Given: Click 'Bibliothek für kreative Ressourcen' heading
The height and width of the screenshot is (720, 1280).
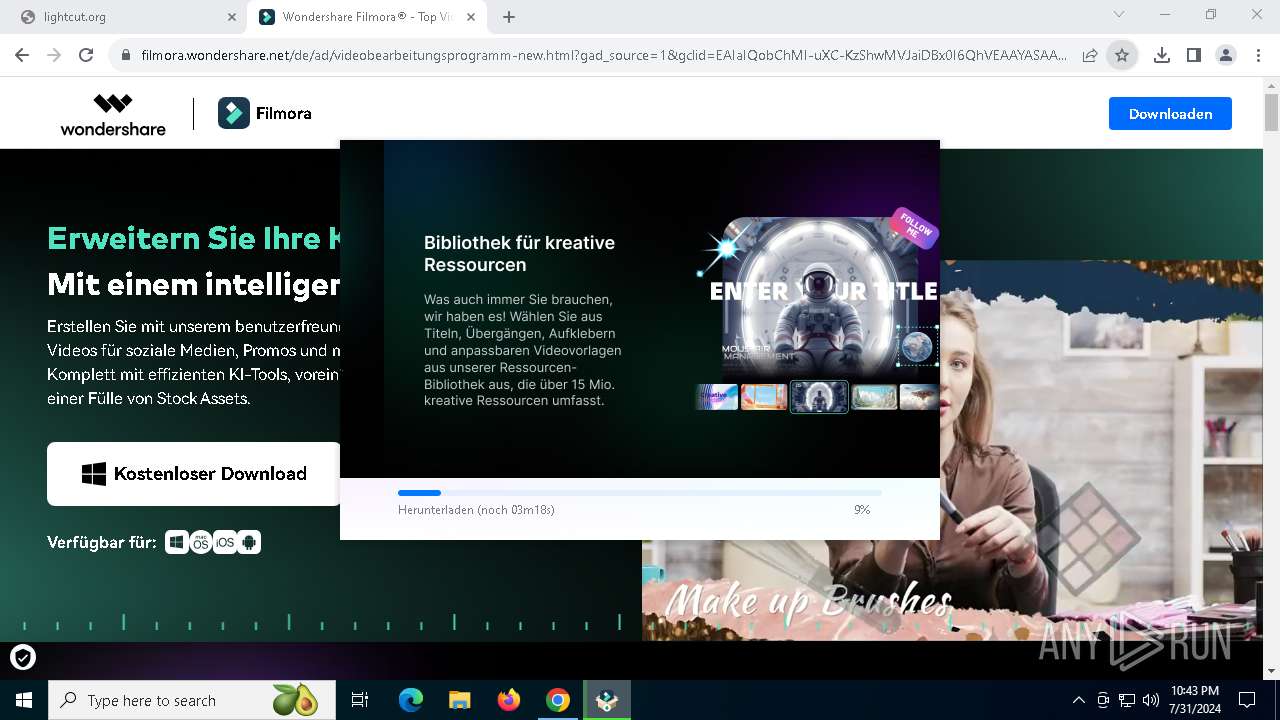Looking at the screenshot, I should (x=519, y=254).
